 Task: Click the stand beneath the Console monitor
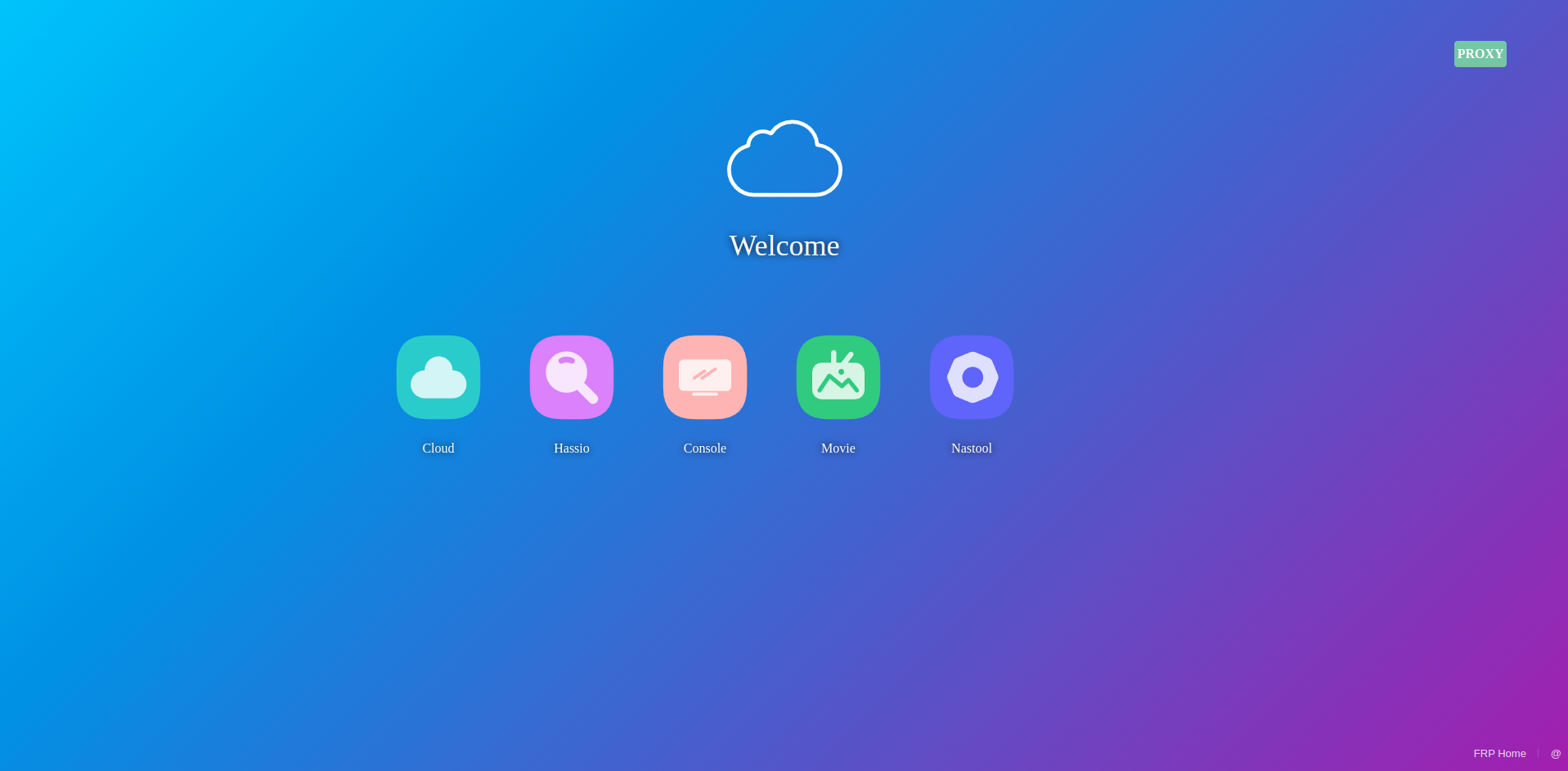tap(704, 395)
